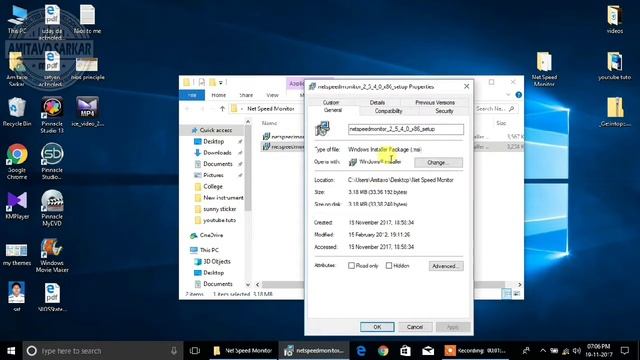Image resolution: width=640 pixels, height=360 pixels.
Task: Select Downloads in navigation pane
Action: [217, 152]
